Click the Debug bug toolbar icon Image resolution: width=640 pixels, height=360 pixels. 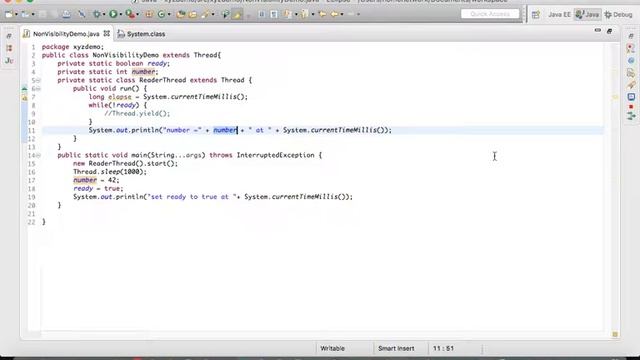(97, 14)
